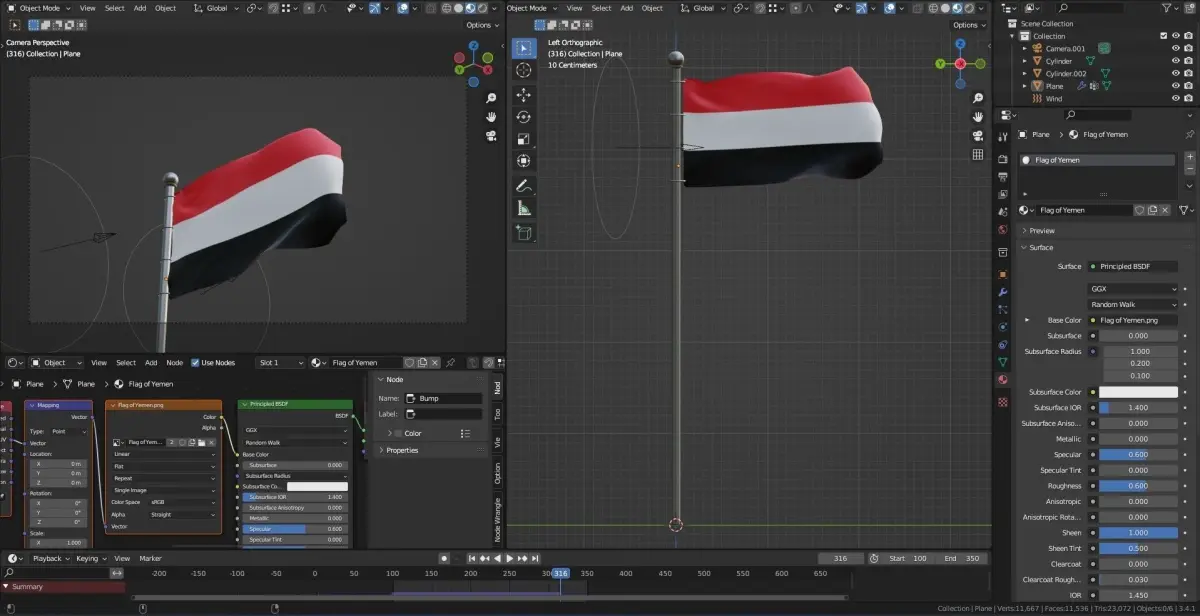Screen dimensions: 1200x616
Task: Expand Plane object in outliner tree
Action: [1024, 86]
